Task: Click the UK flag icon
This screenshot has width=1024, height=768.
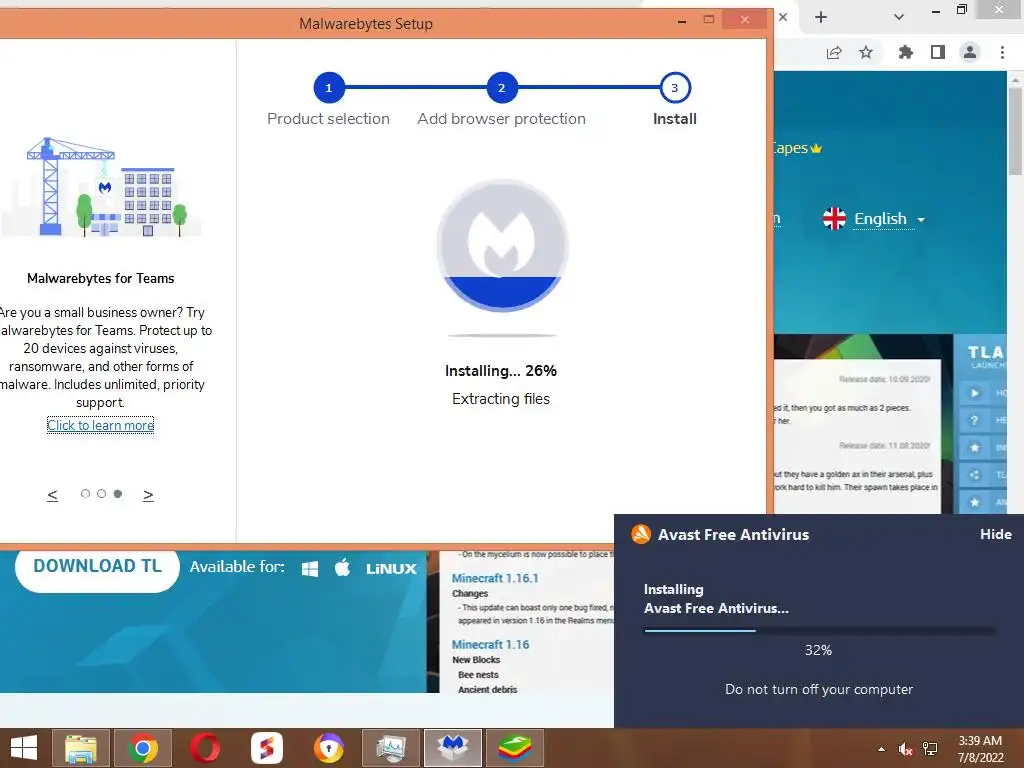Action: point(834,219)
